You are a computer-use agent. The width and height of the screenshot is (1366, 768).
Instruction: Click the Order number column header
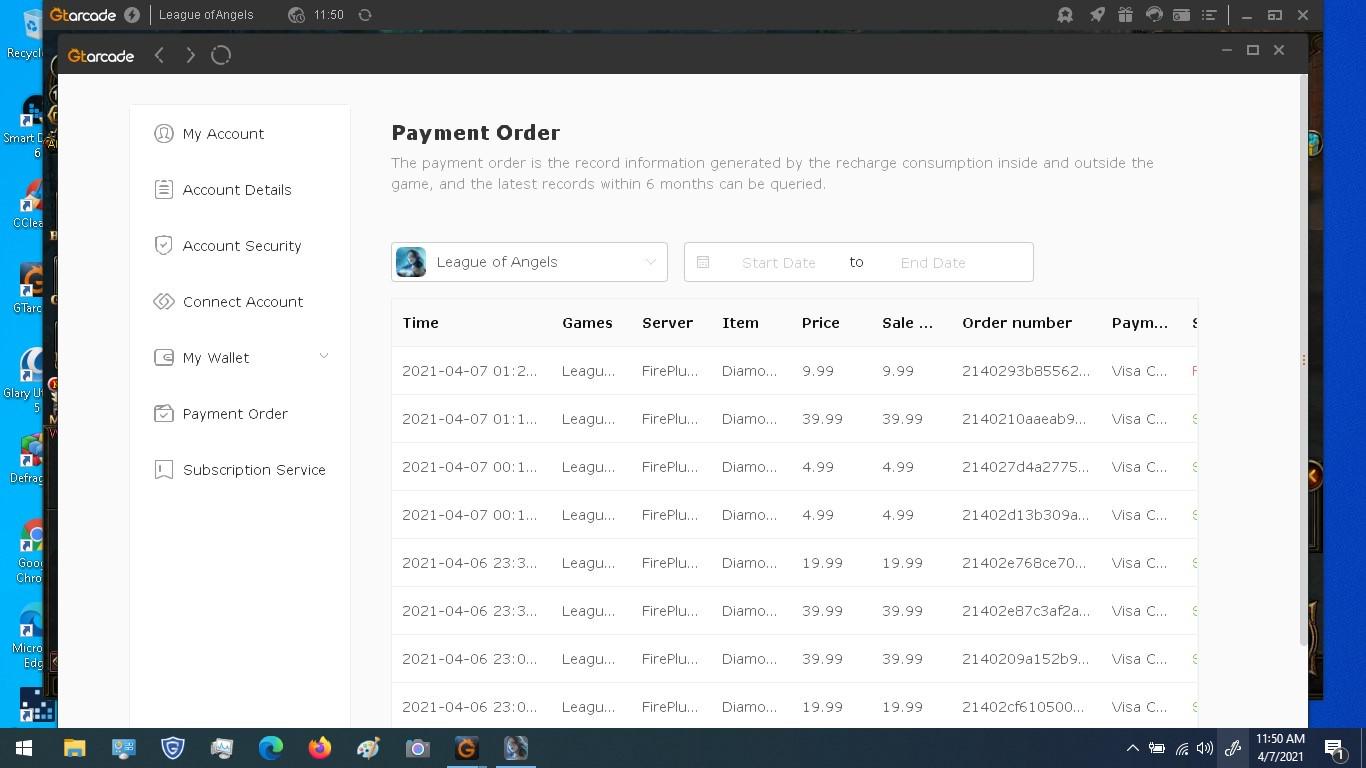[x=1017, y=323]
